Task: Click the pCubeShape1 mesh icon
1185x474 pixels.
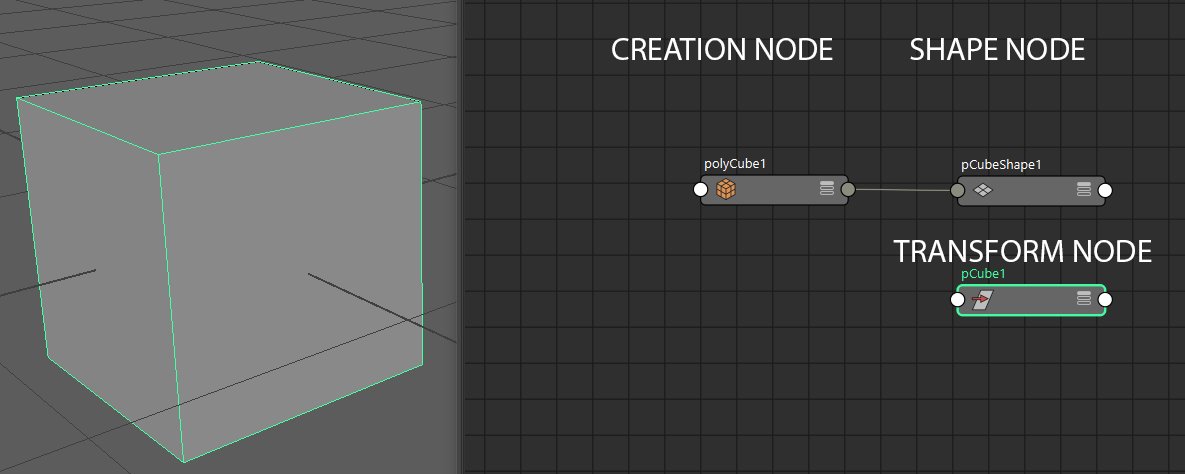Action: click(x=982, y=190)
